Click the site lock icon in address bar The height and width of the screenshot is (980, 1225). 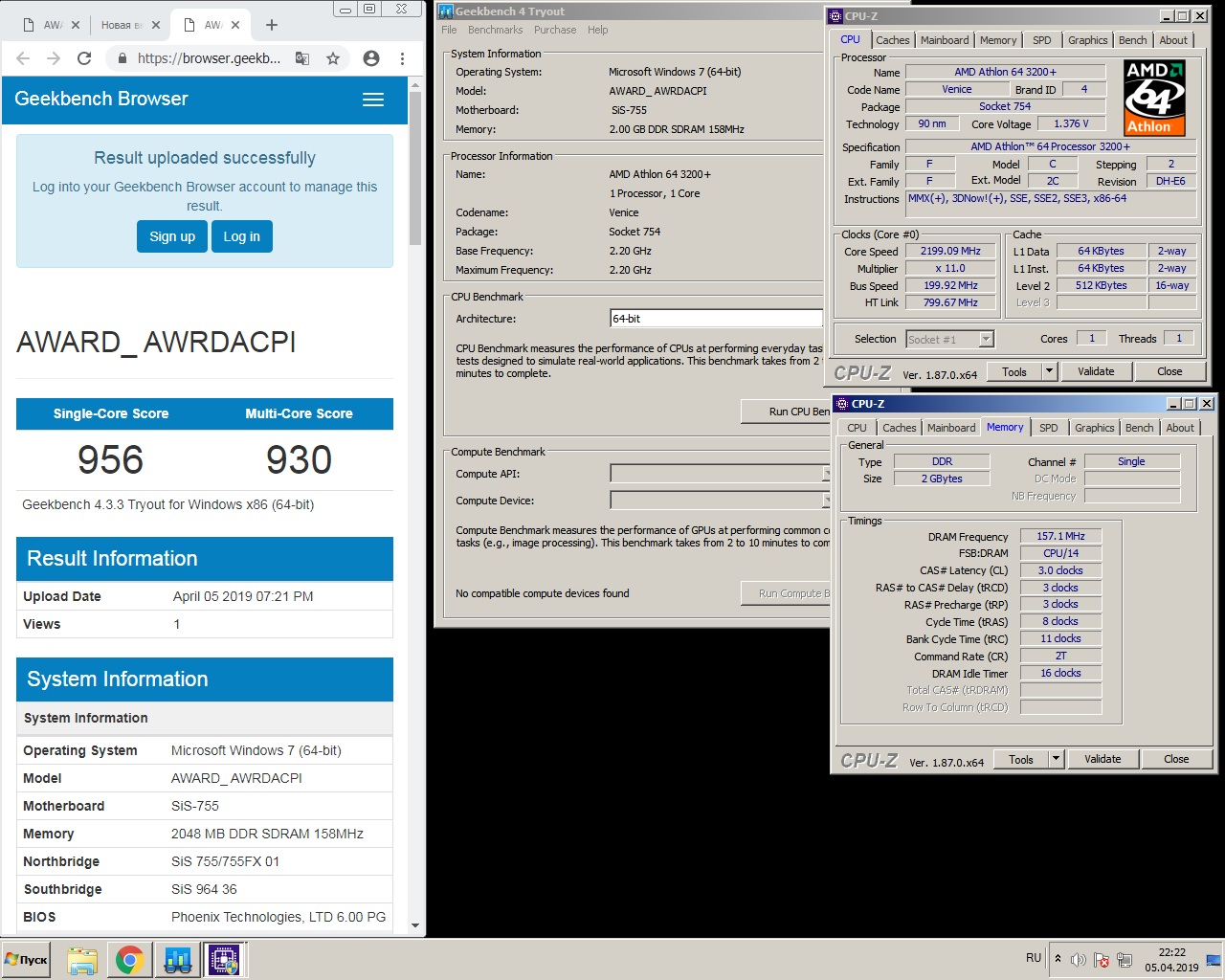(x=122, y=58)
